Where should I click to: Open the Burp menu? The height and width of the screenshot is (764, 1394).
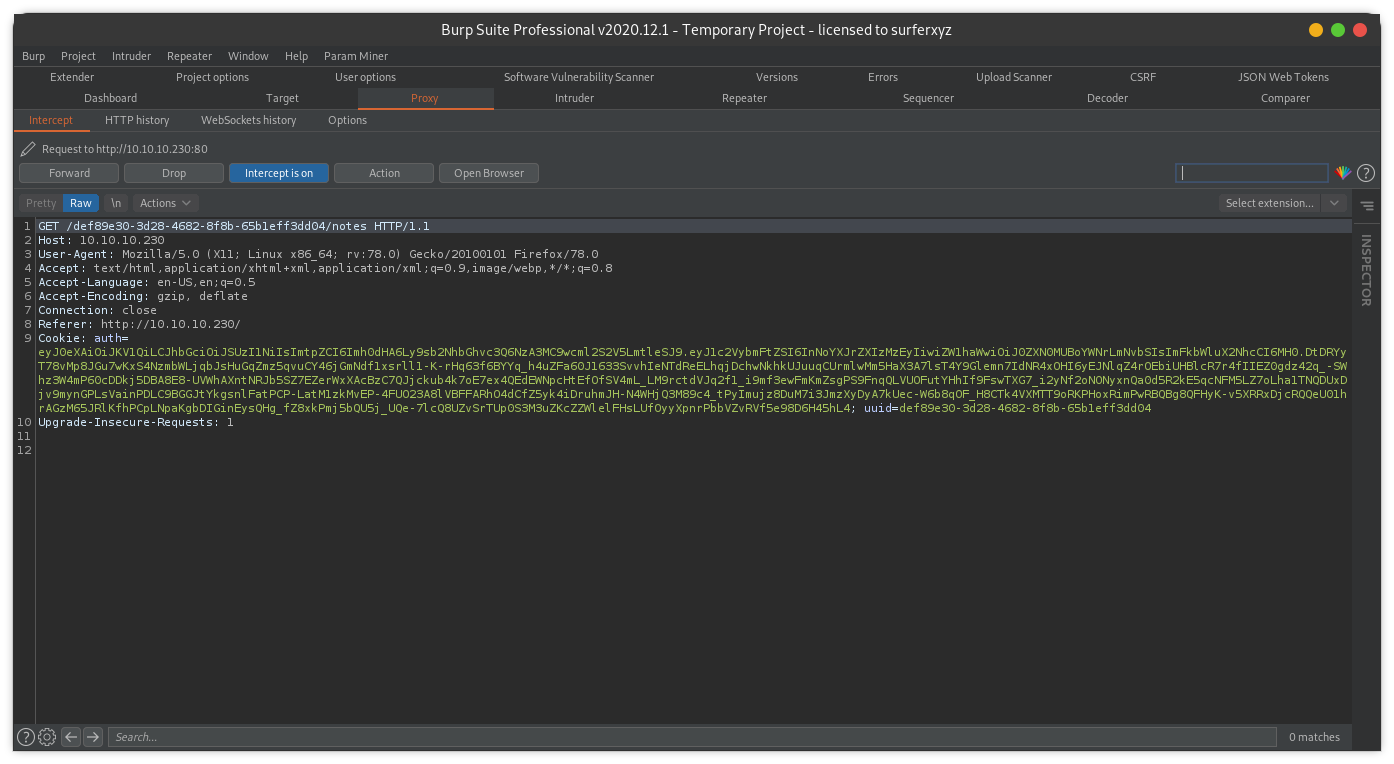tap(33, 56)
